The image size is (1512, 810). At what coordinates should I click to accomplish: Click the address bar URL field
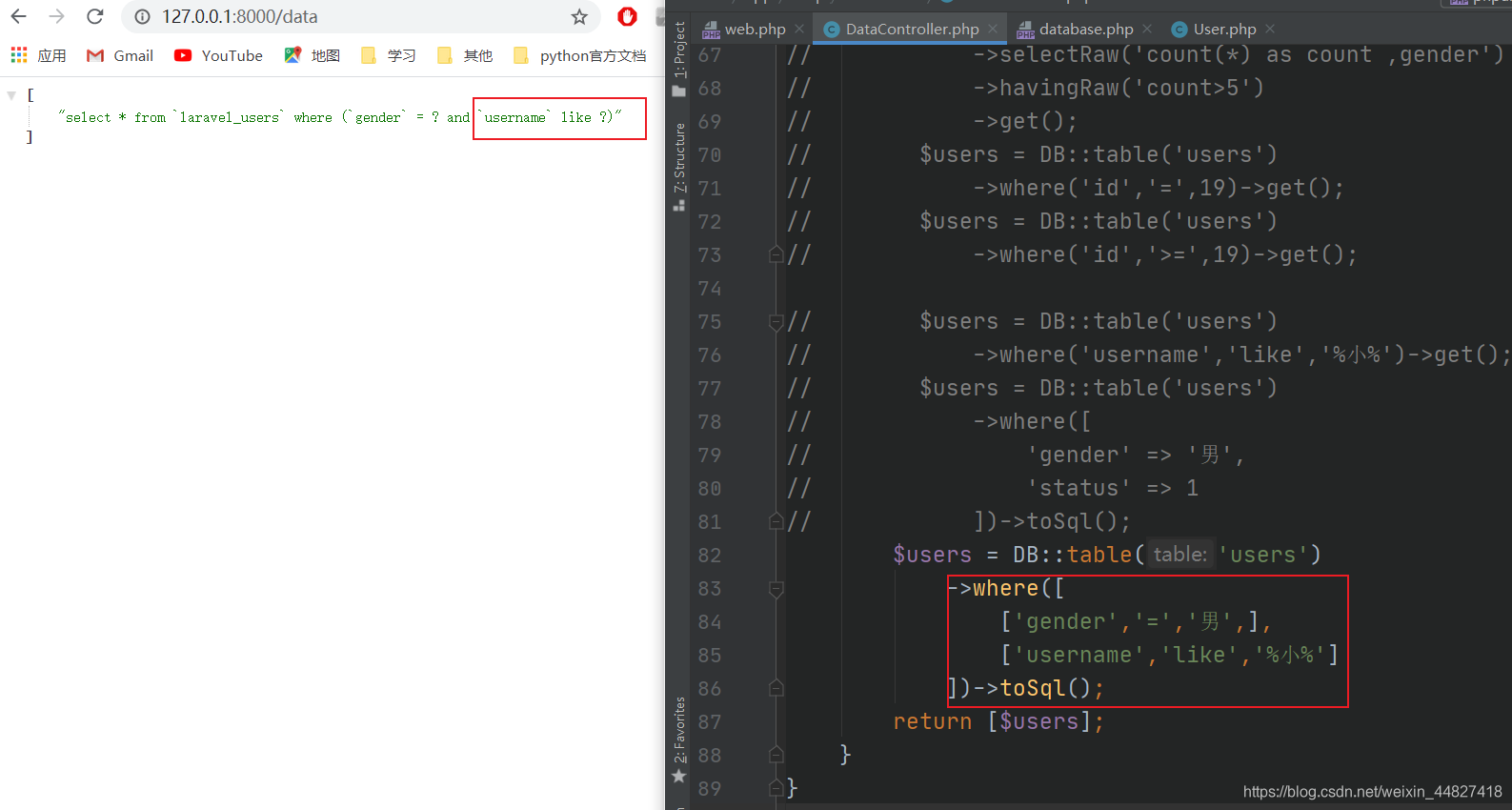[362, 16]
